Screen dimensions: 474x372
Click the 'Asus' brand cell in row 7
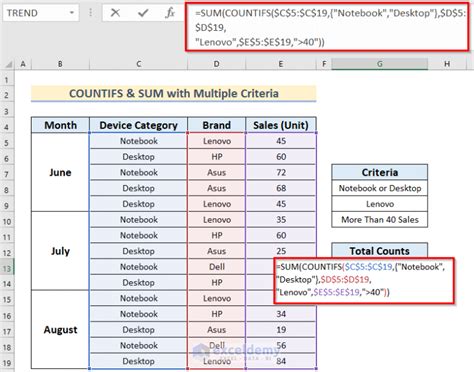[x=217, y=172]
